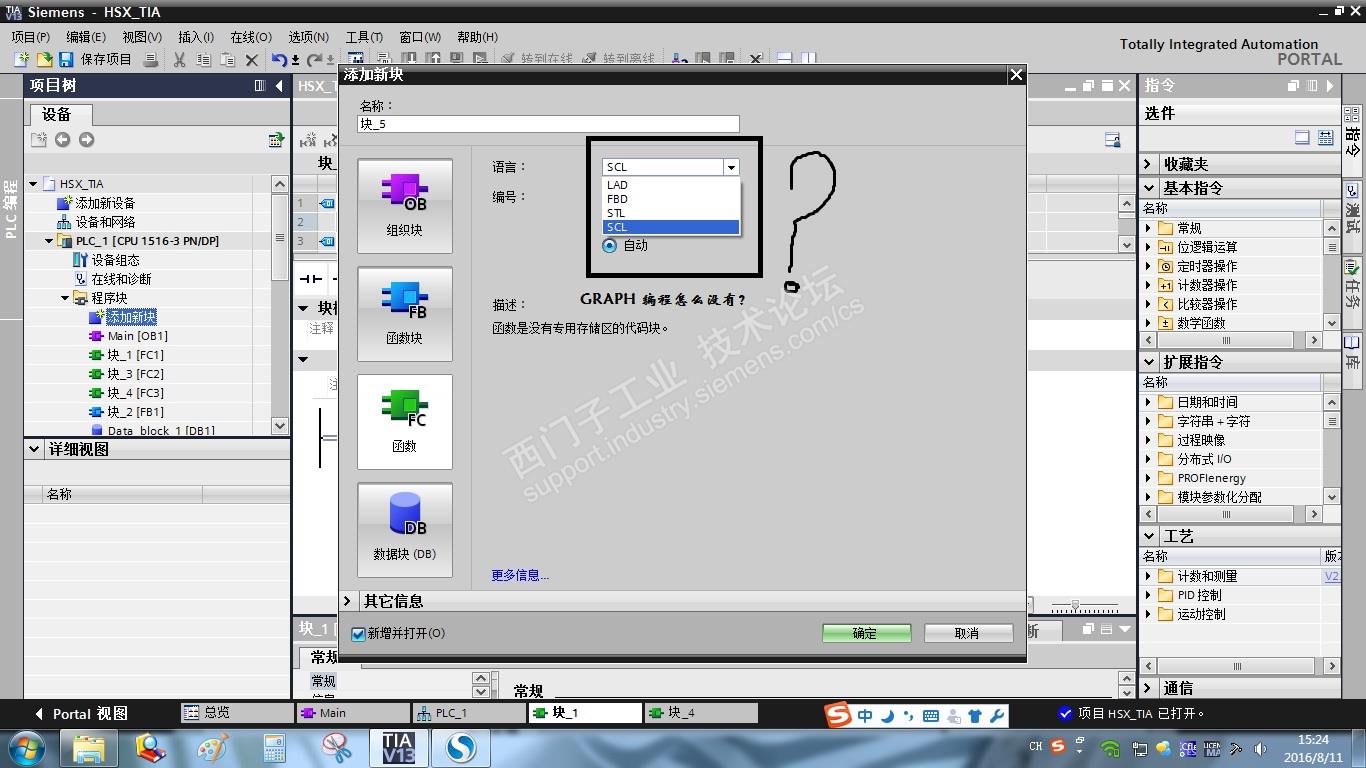Click the forward arrow in project tree

(86, 140)
